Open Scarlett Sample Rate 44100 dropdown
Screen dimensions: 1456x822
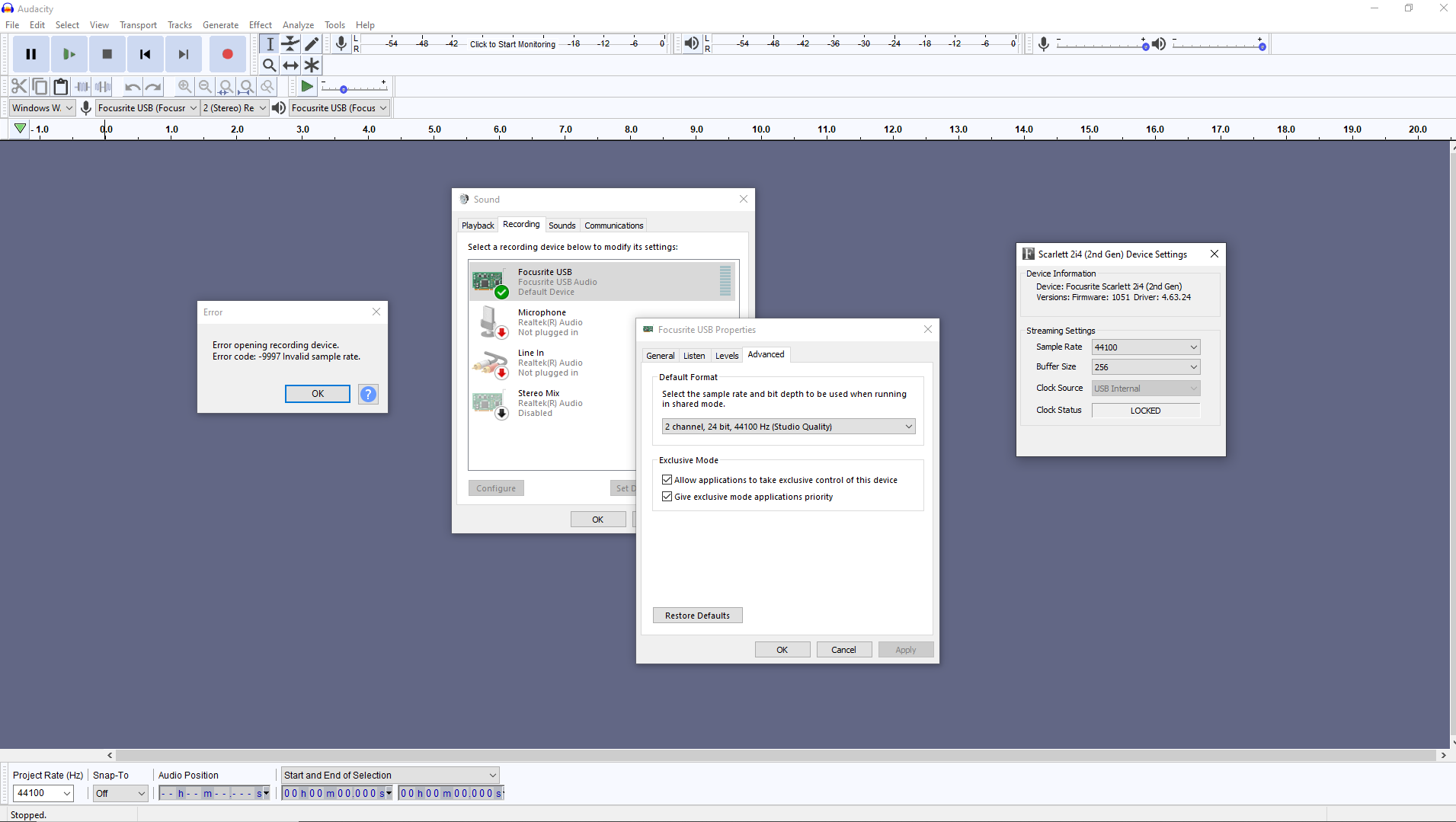click(1146, 347)
